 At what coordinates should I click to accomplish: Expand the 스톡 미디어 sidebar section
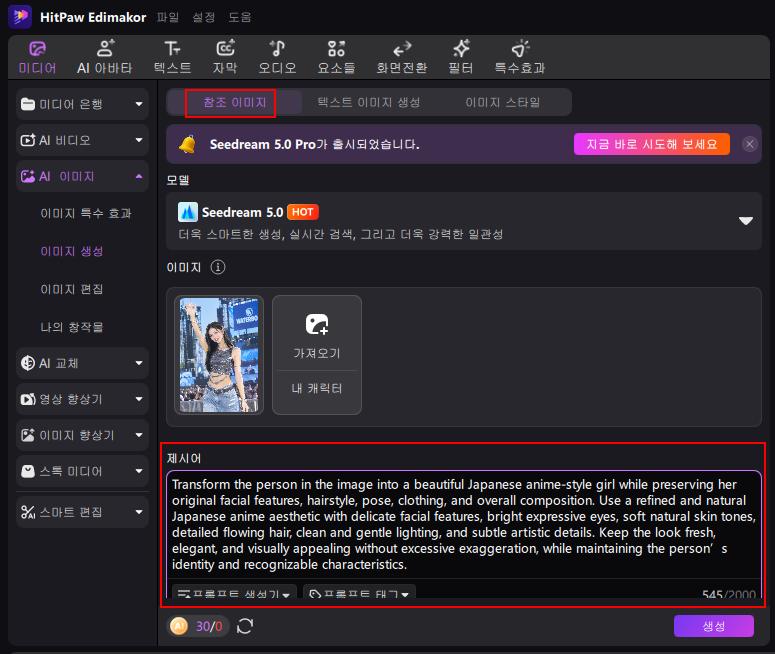coord(83,471)
